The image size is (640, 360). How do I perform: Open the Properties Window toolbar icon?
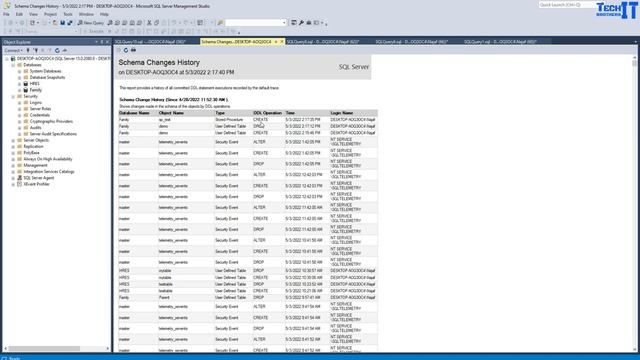[x=294, y=23]
